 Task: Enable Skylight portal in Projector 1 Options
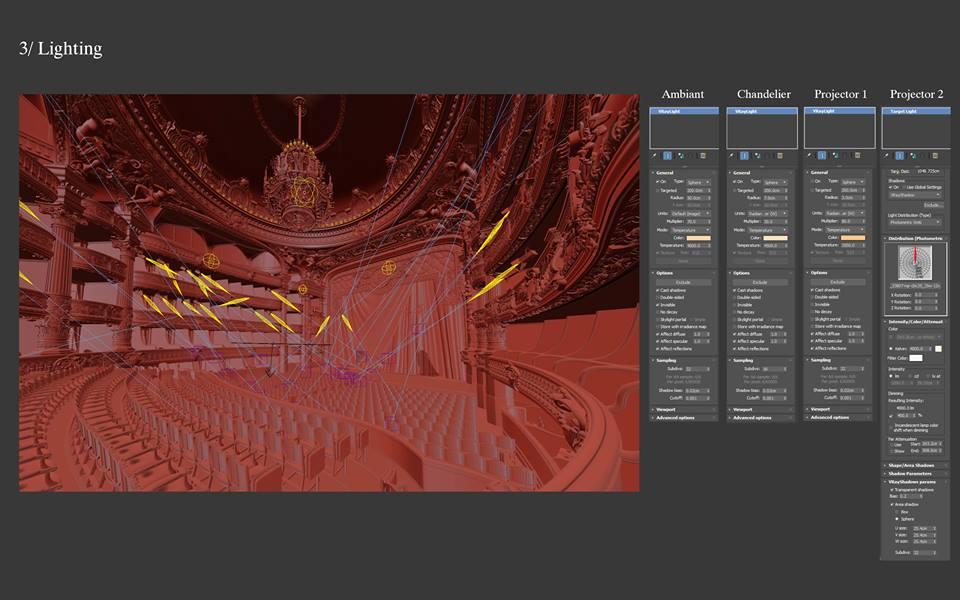click(x=813, y=318)
